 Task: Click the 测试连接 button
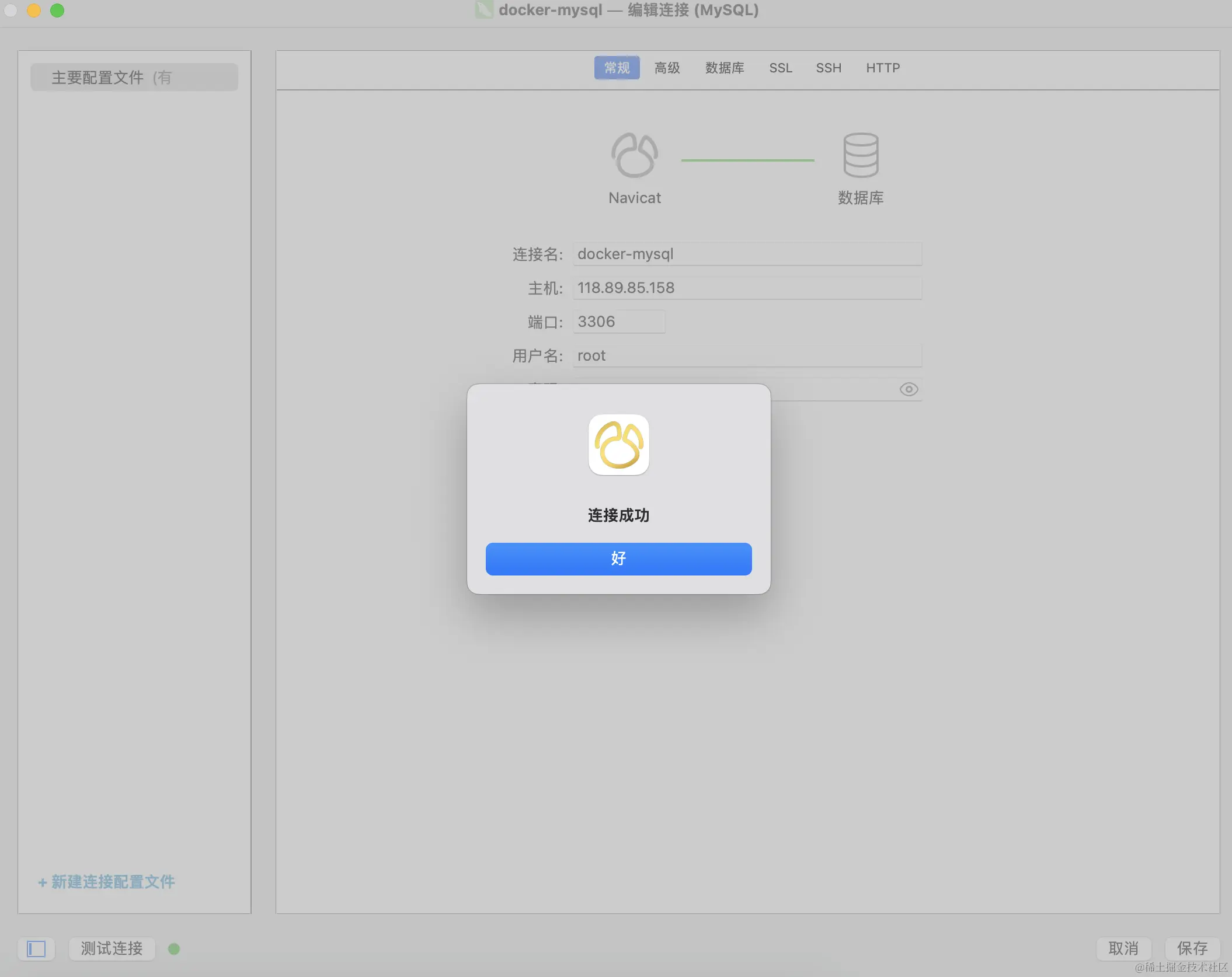coord(112,948)
